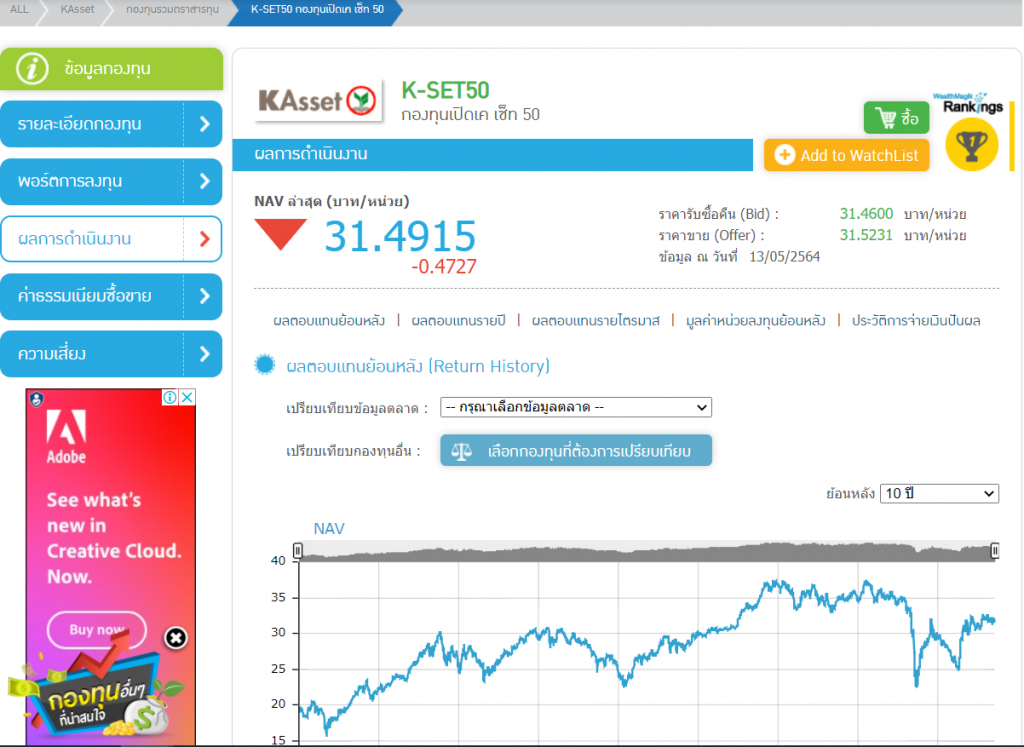Expand the chevron on ค่าธรรมเนียมซื้อขาย
Screen dimensions: 1024x747
point(204,296)
